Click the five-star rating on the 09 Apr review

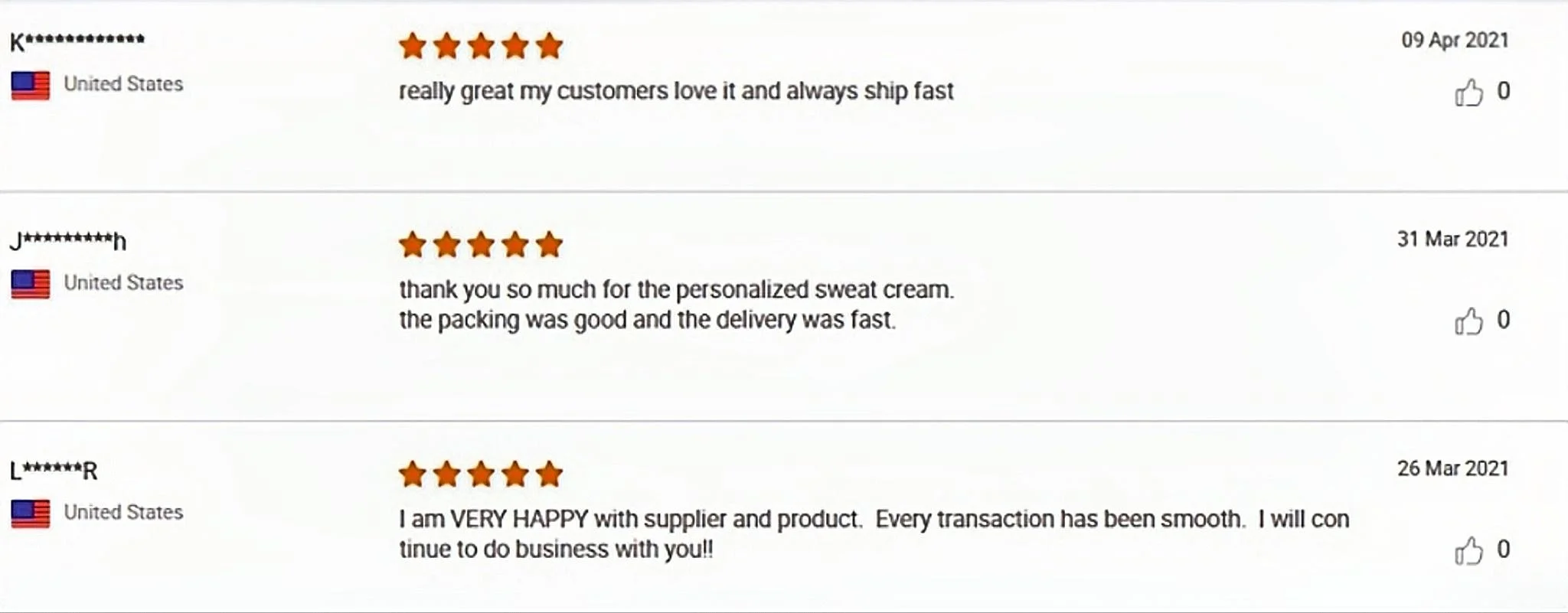click(481, 47)
